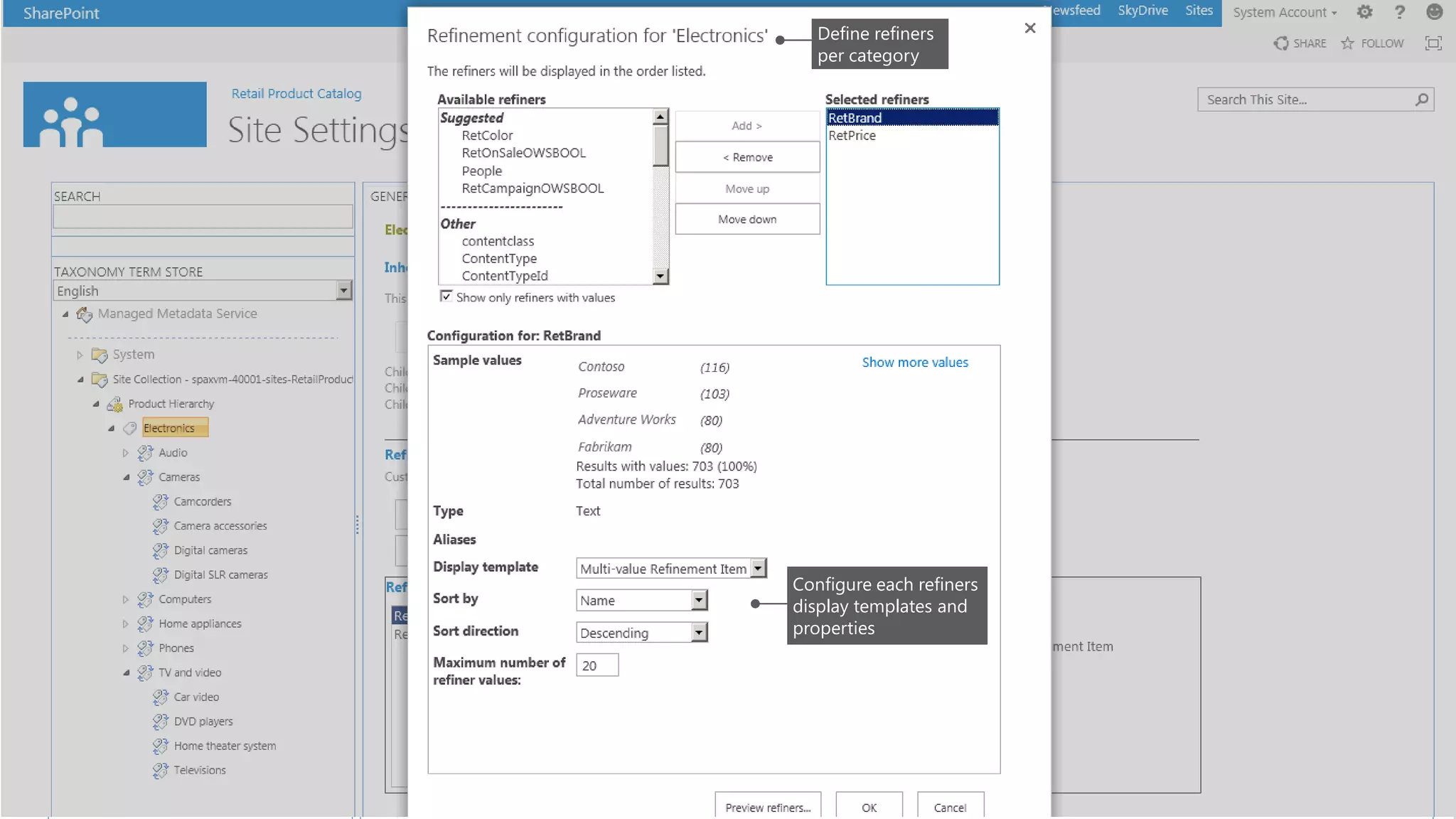The width and height of the screenshot is (1456, 819).
Task: Open the settings gear icon
Action: pyautogui.click(x=1364, y=12)
